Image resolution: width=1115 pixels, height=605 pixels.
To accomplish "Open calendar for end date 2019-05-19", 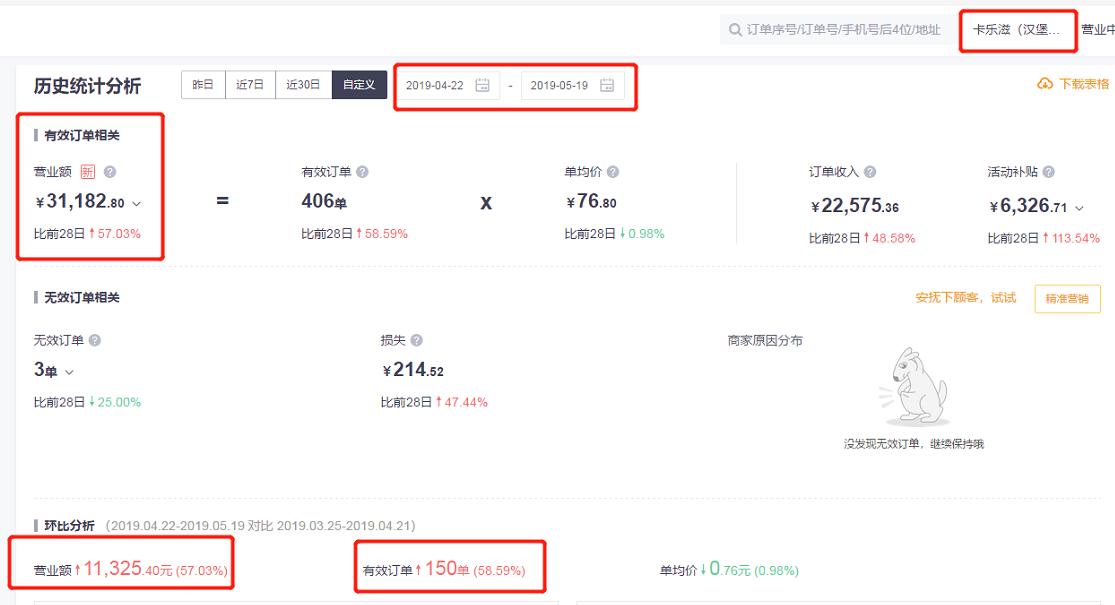I will point(607,85).
